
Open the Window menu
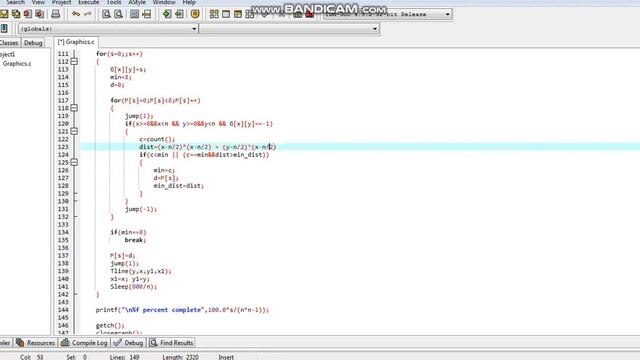click(164, 2)
